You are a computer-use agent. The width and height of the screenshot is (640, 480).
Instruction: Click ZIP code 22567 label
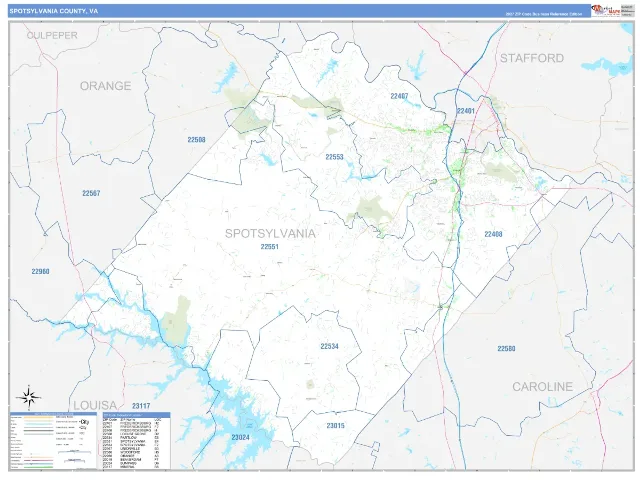click(x=91, y=193)
